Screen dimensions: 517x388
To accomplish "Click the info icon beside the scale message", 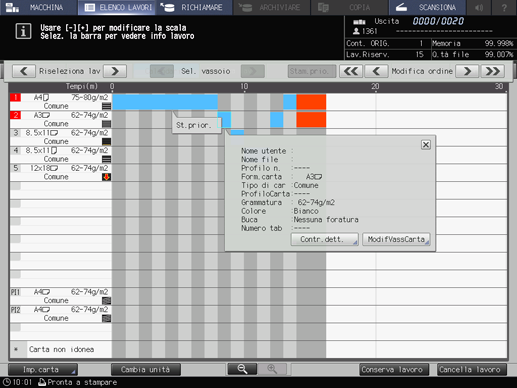I will (x=23, y=31).
